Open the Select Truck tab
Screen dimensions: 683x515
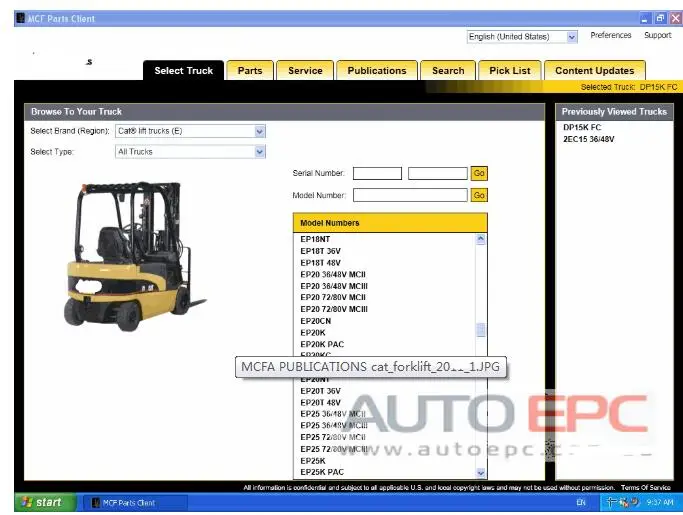tap(183, 71)
